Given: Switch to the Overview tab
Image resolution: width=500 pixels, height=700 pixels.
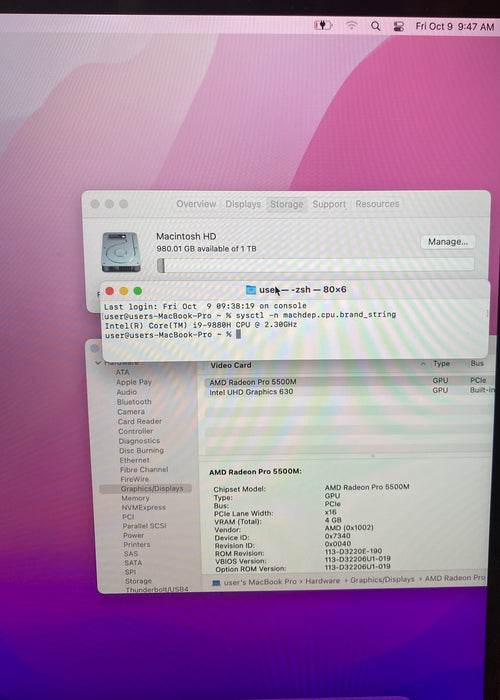Looking at the screenshot, I should (x=196, y=204).
